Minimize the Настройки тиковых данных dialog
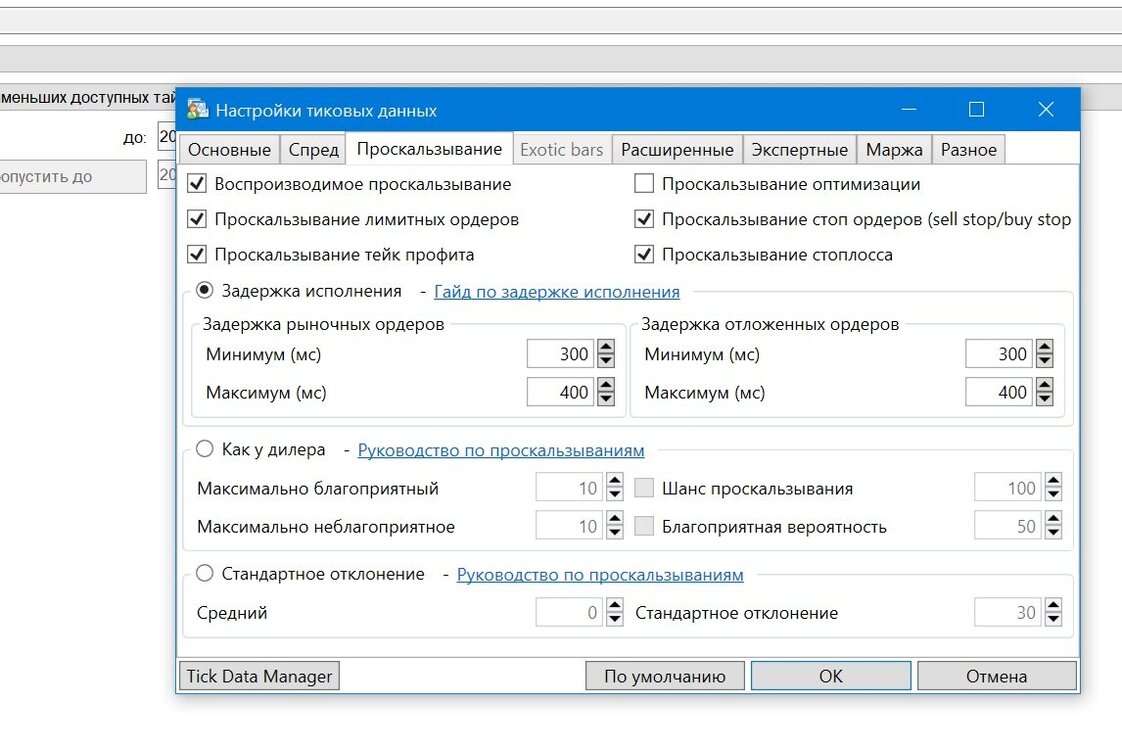This screenshot has height=750, width=1122. 909,109
